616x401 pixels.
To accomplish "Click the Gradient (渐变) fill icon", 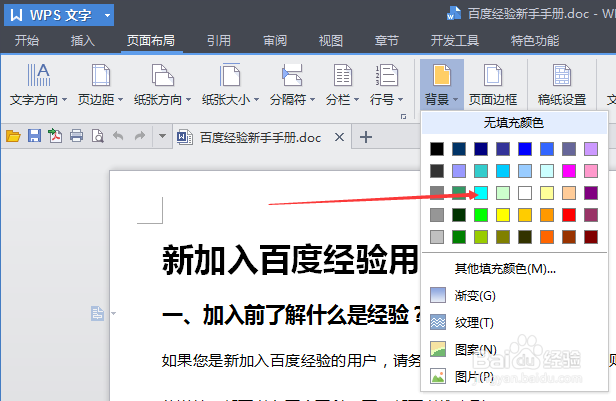I will pos(438,295).
